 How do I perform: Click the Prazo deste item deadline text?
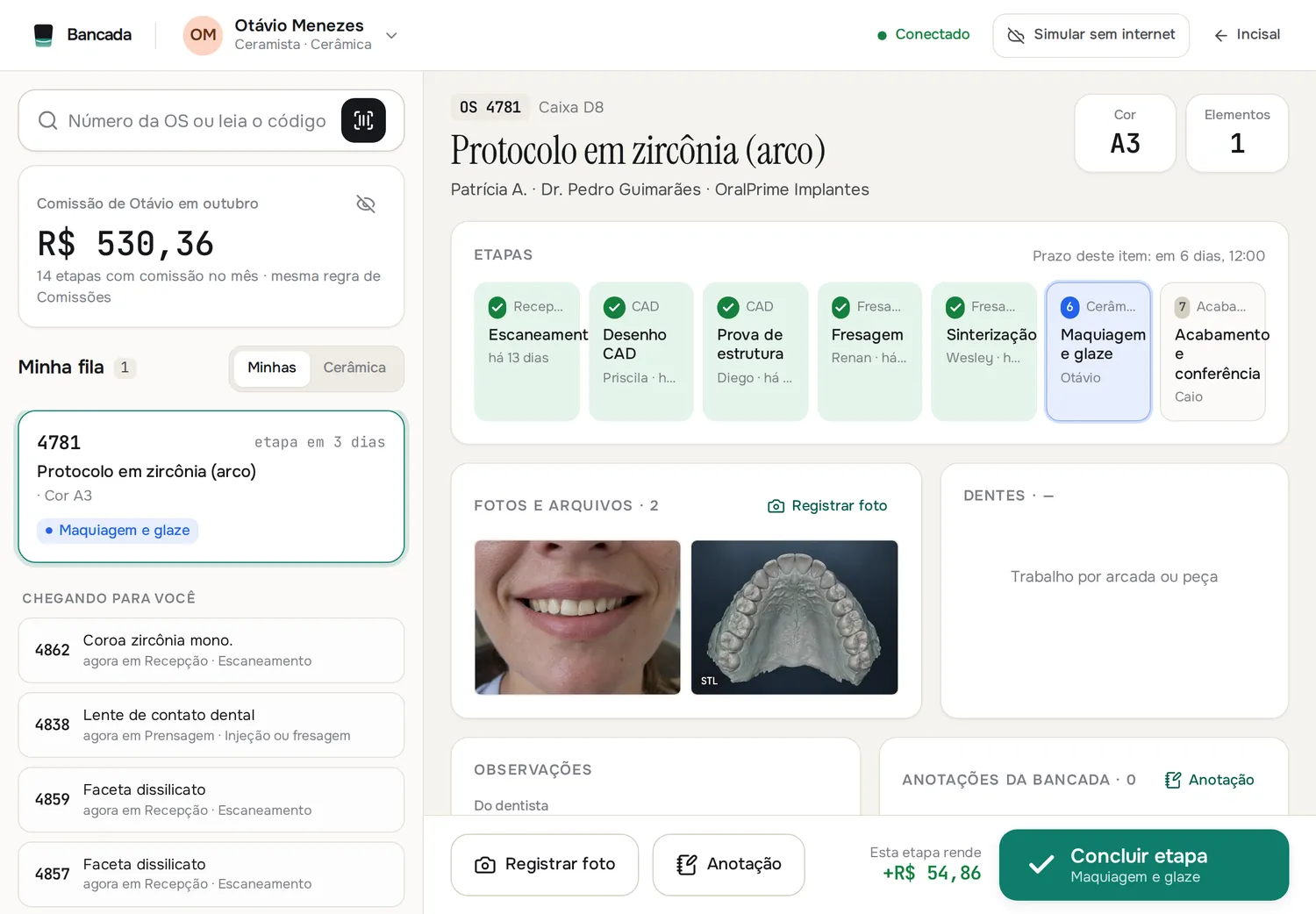(1148, 256)
